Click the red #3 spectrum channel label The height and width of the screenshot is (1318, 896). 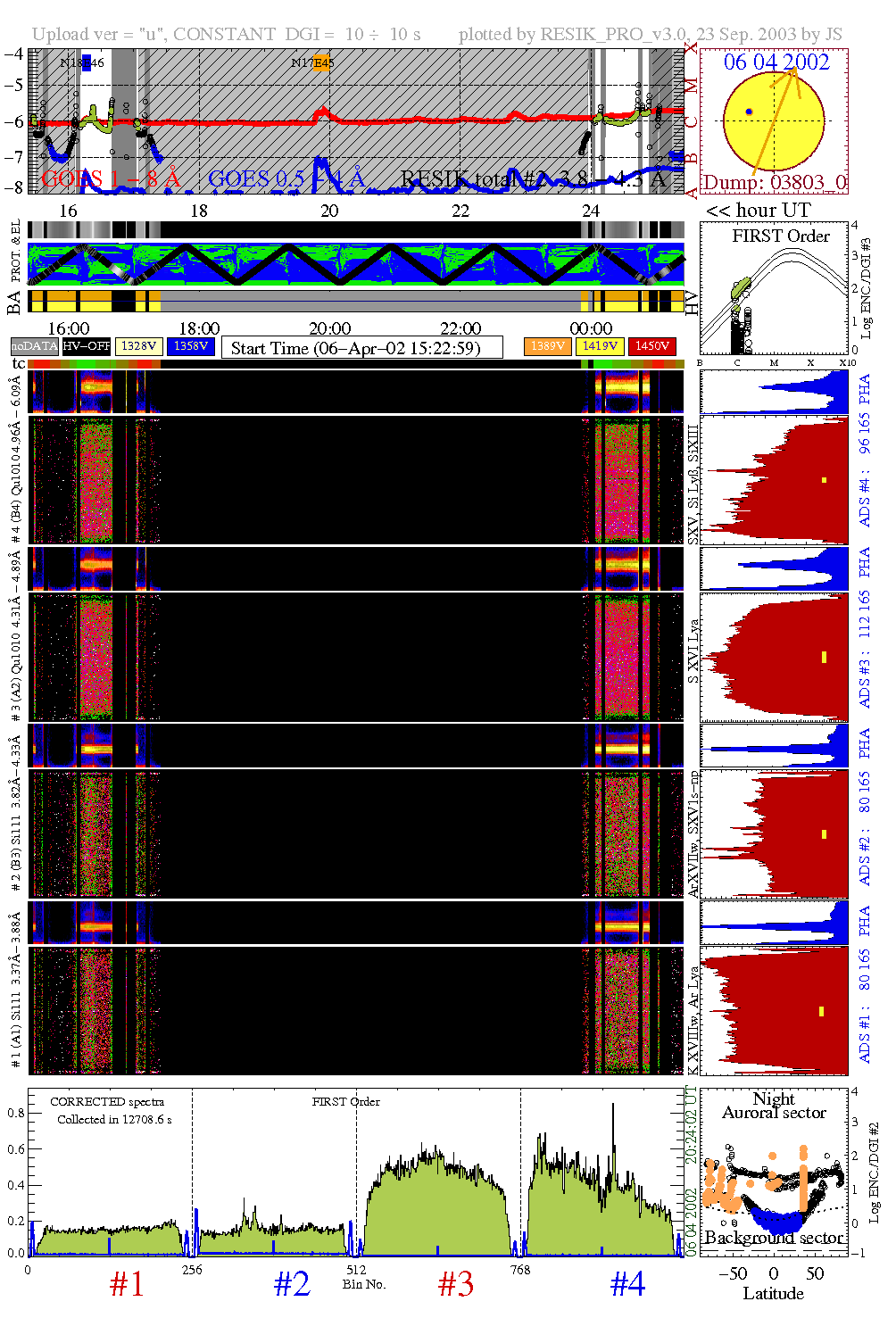[x=456, y=1284]
